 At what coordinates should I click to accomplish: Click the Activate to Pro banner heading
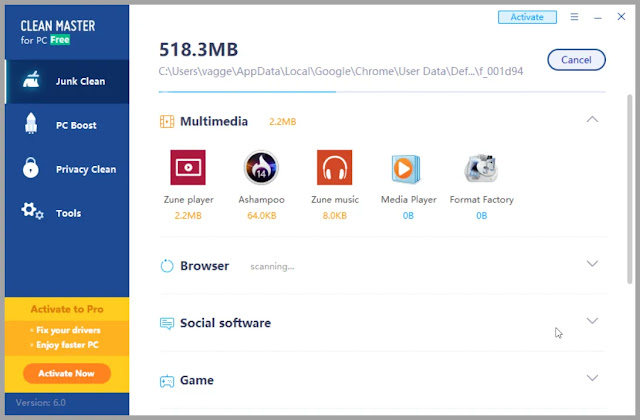(67, 309)
